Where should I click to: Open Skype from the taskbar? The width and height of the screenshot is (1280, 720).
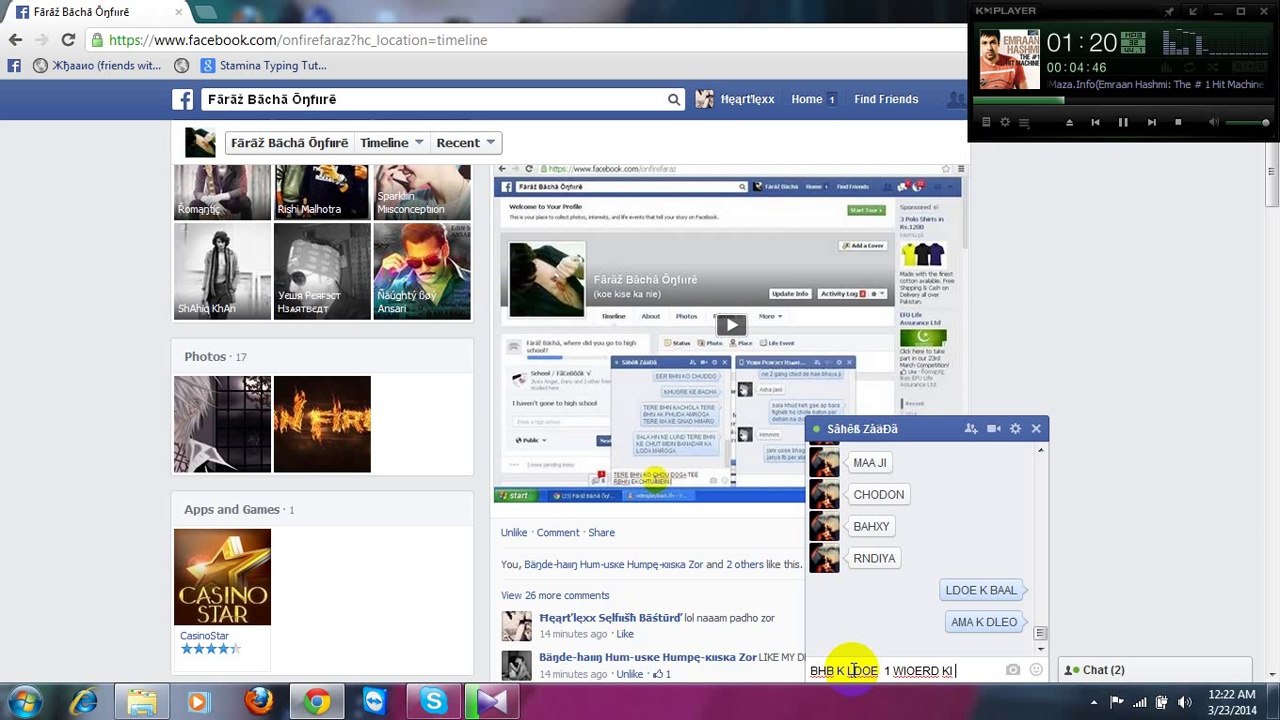click(434, 702)
